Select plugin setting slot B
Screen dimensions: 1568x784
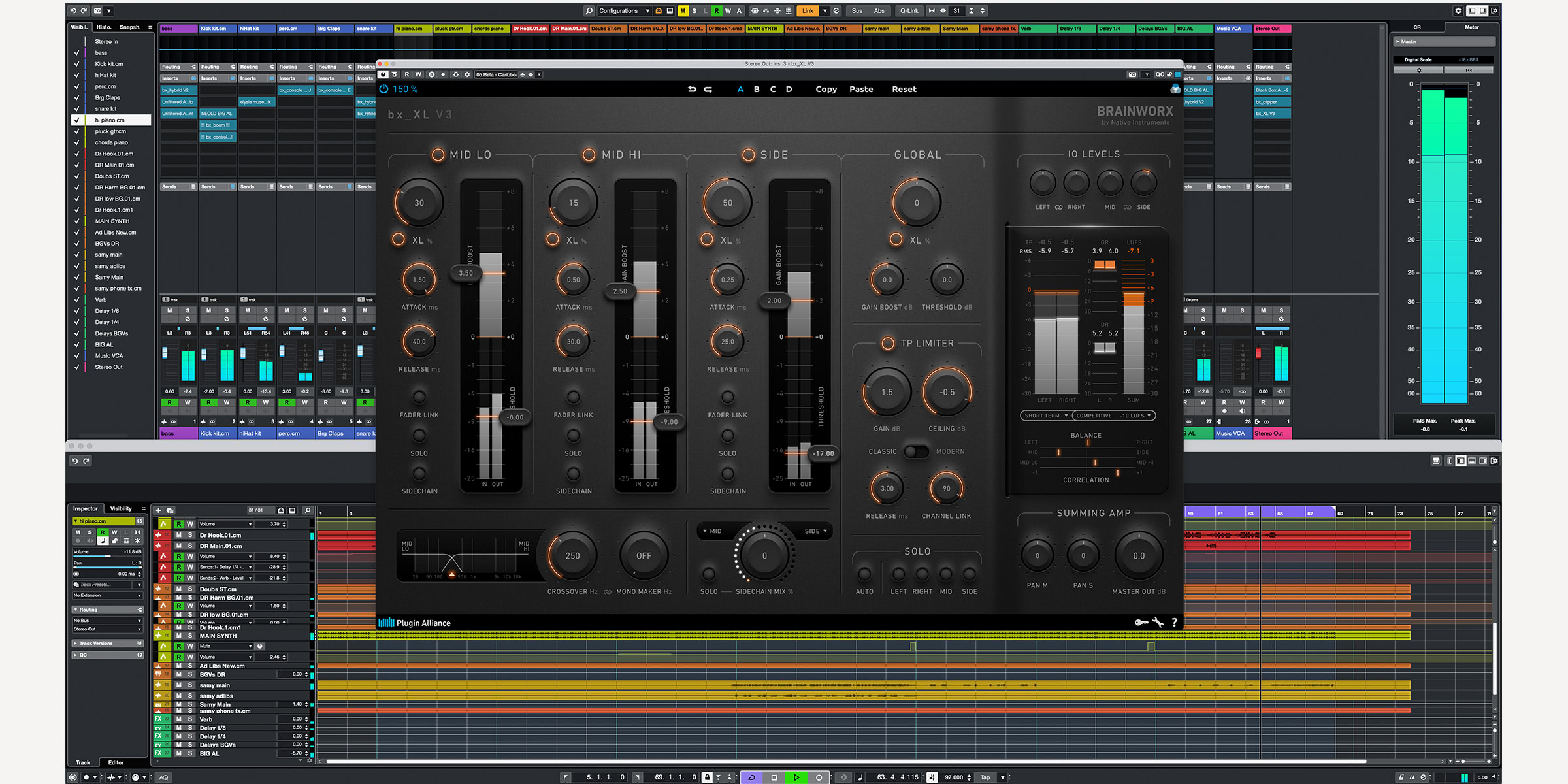click(757, 90)
